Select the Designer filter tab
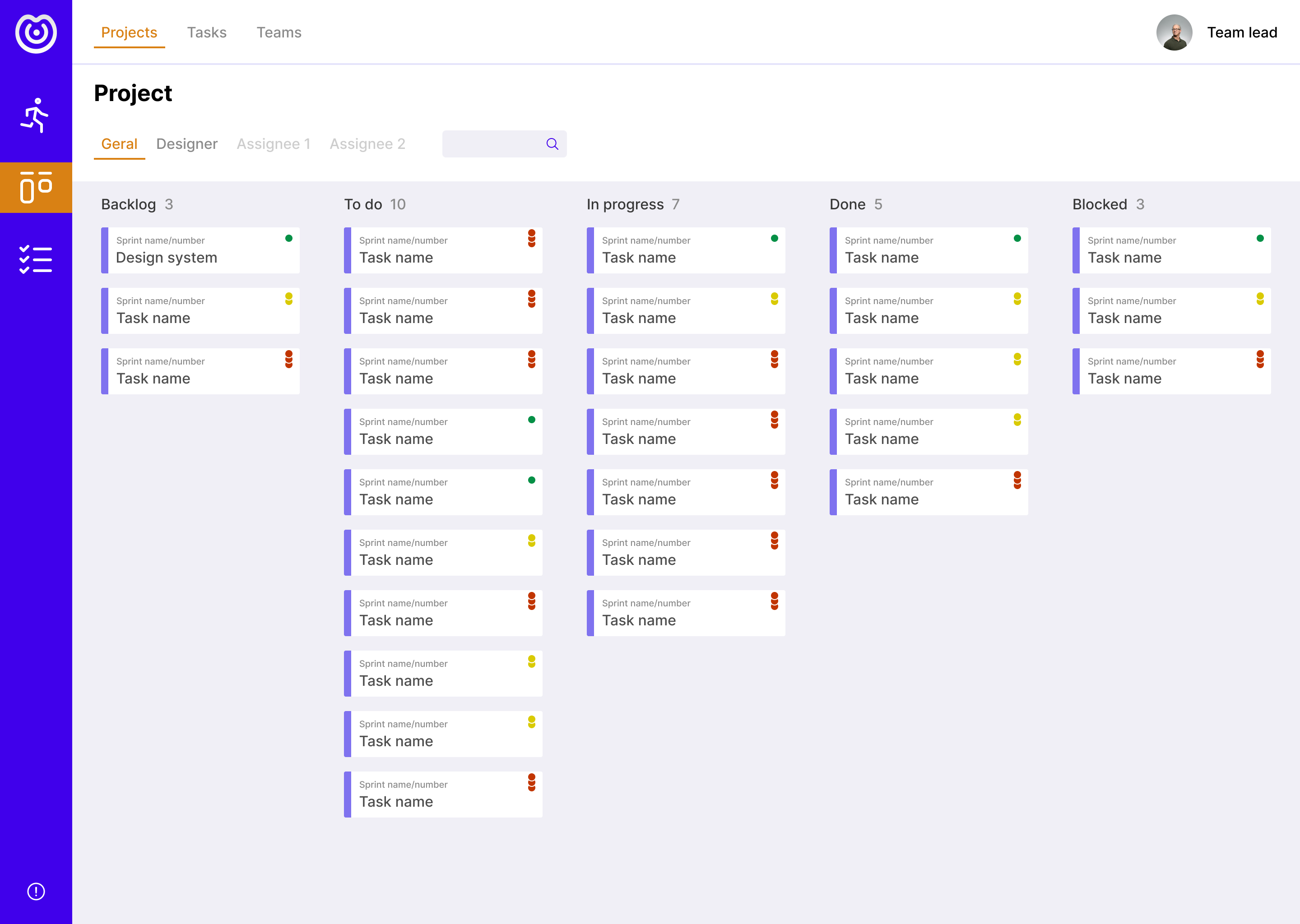The height and width of the screenshot is (924, 1300). [x=187, y=144]
